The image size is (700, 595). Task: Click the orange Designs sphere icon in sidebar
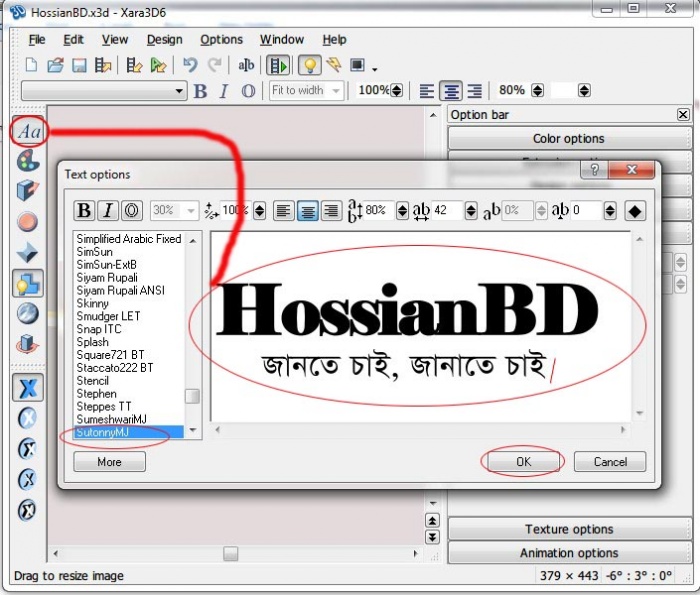click(x=27, y=221)
